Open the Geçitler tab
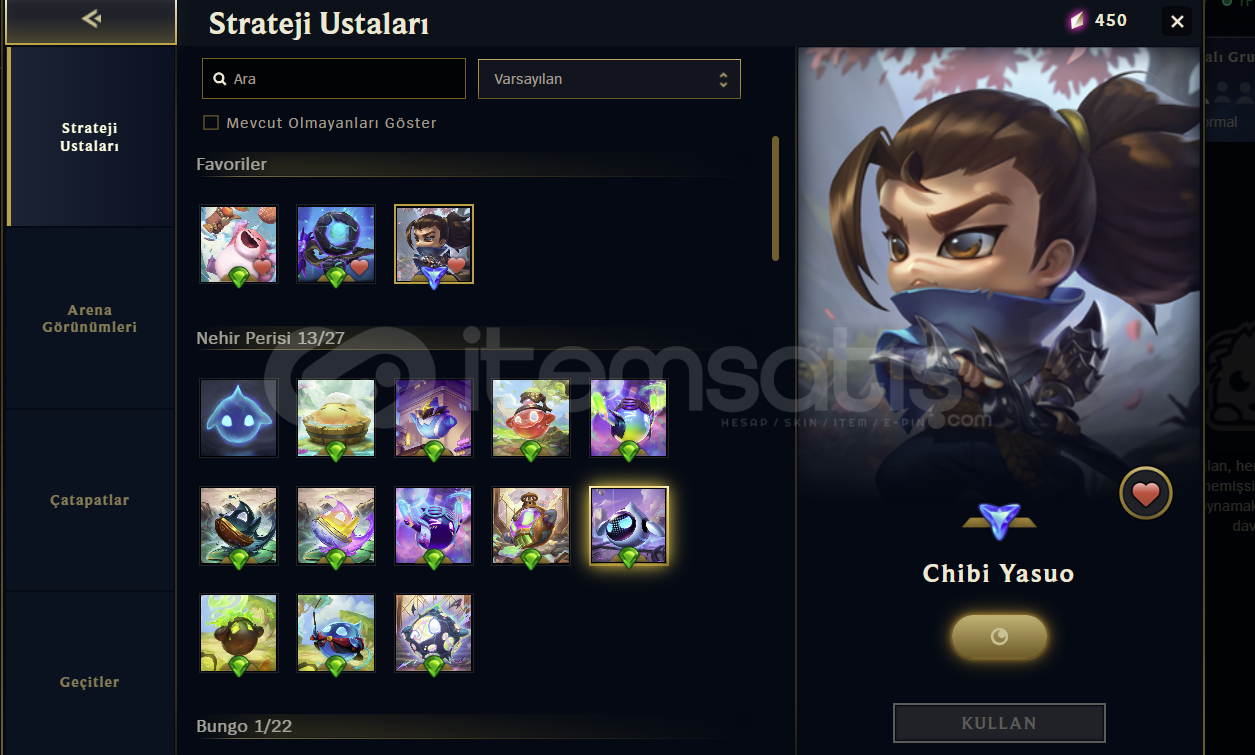Image resolution: width=1255 pixels, height=755 pixels. (x=89, y=682)
